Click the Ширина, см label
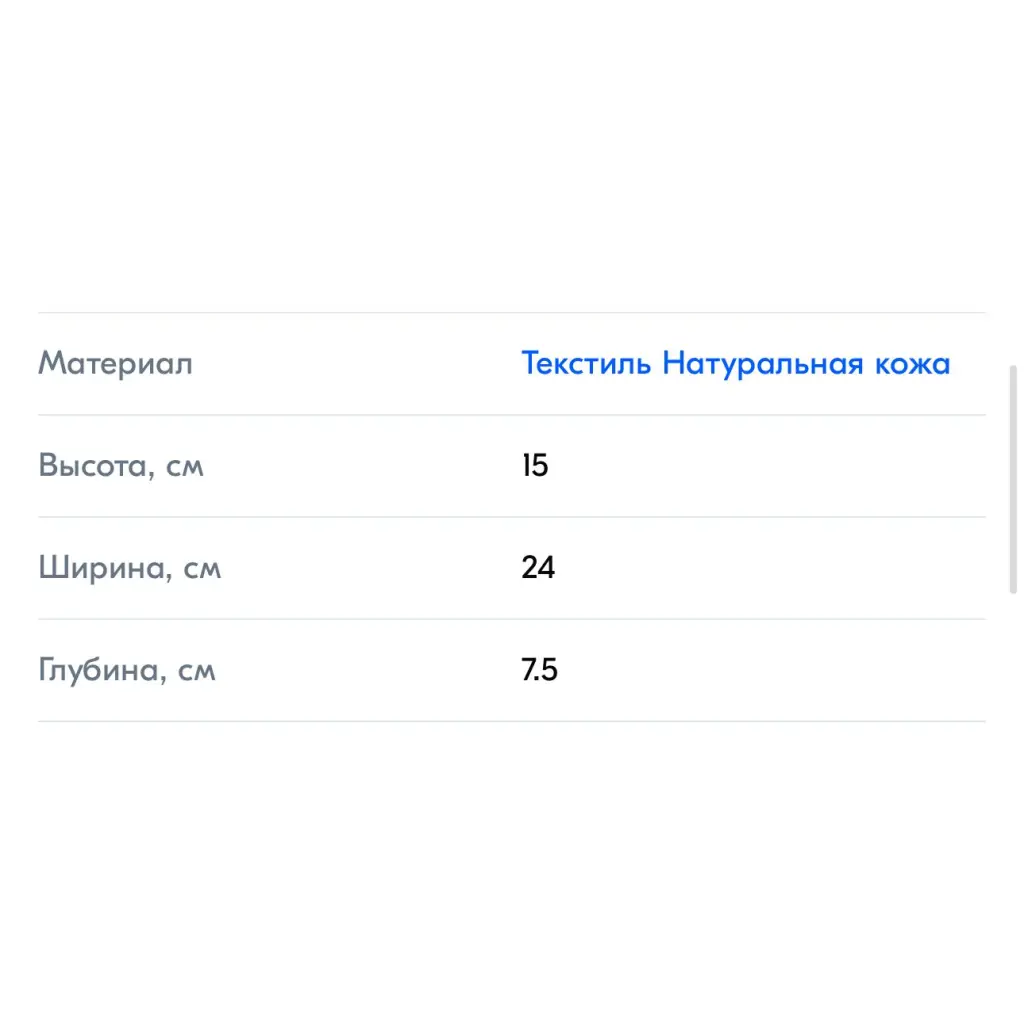 click(x=130, y=568)
